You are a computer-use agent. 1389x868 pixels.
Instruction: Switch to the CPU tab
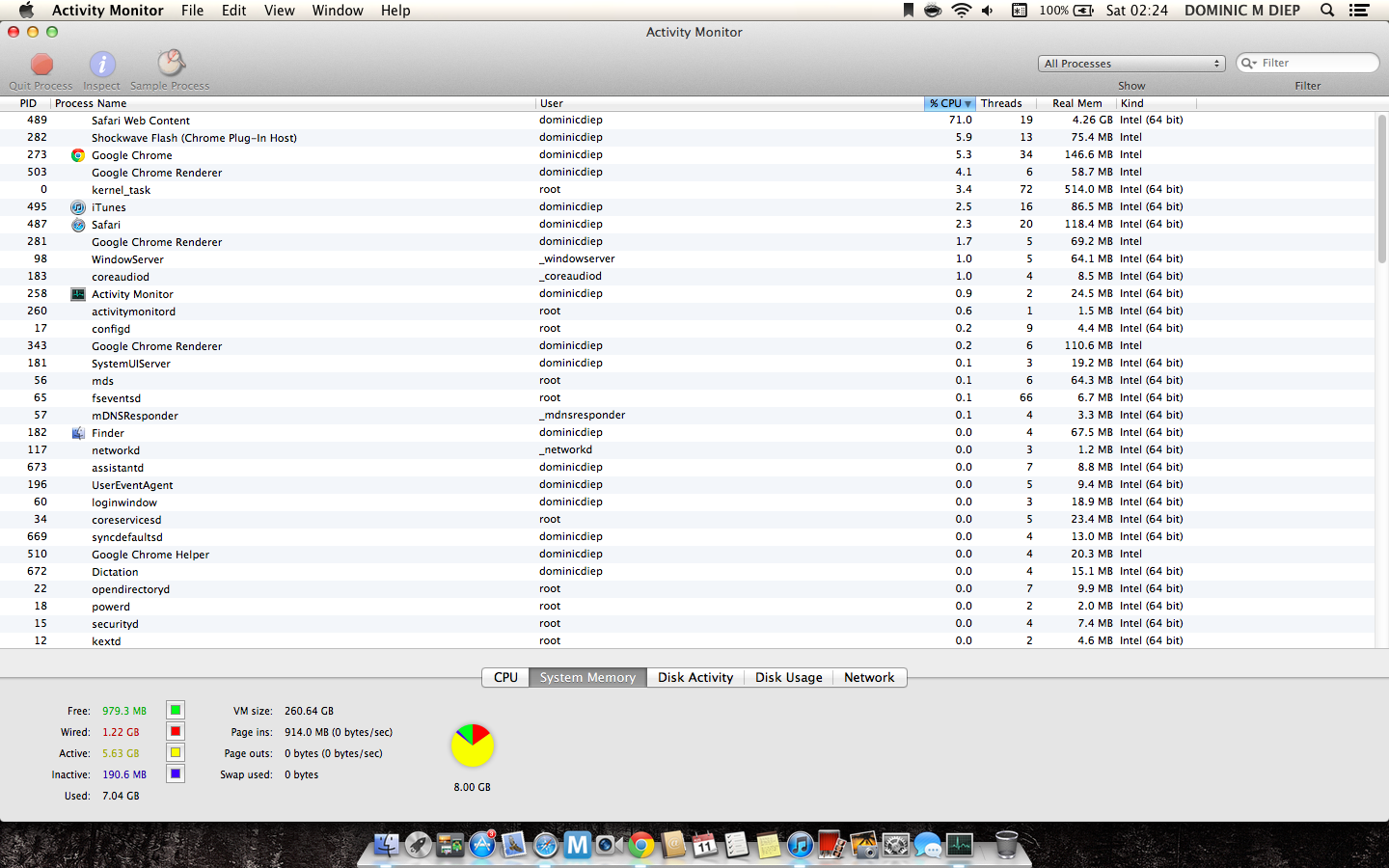(x=505, y=677)
